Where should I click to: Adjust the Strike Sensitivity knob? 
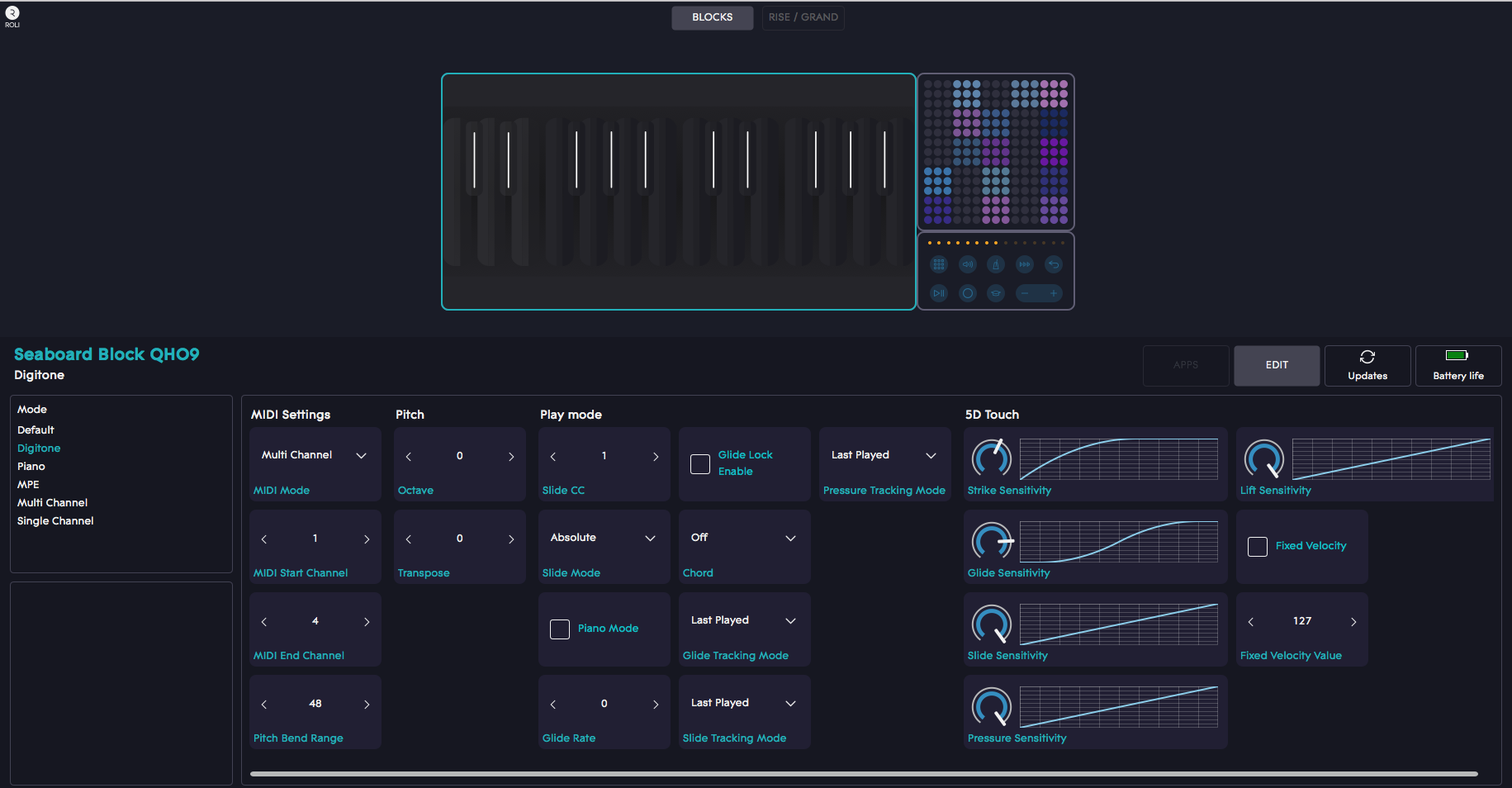tap(992, 458)
